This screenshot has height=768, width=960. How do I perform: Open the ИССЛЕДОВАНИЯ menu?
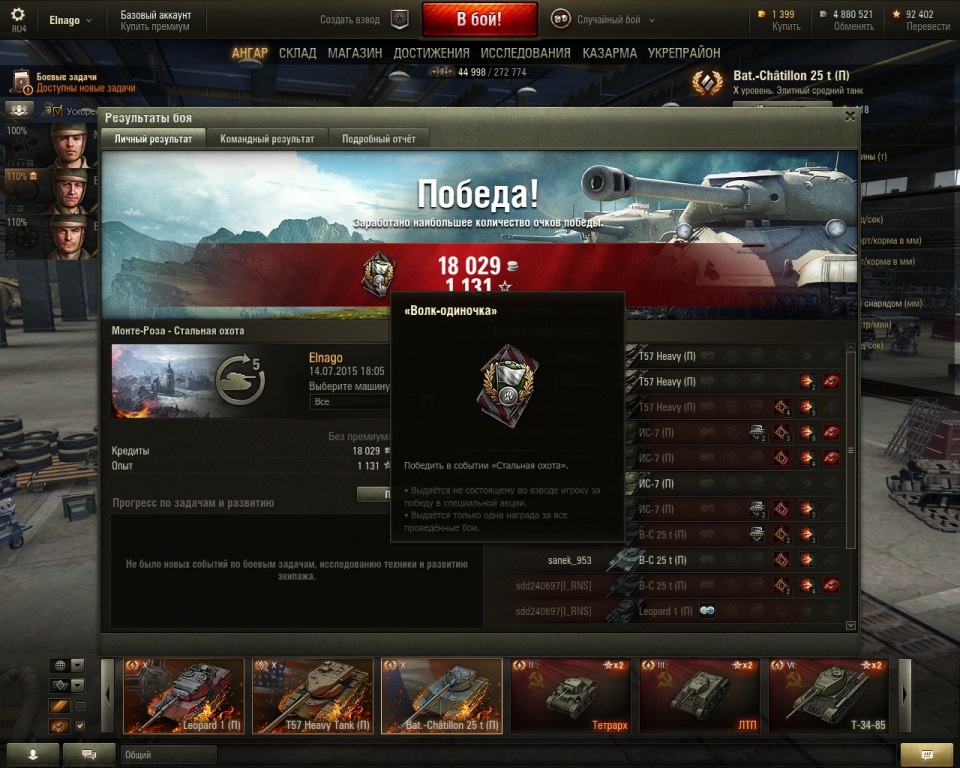pyautogui.click(x=525, y=53)
